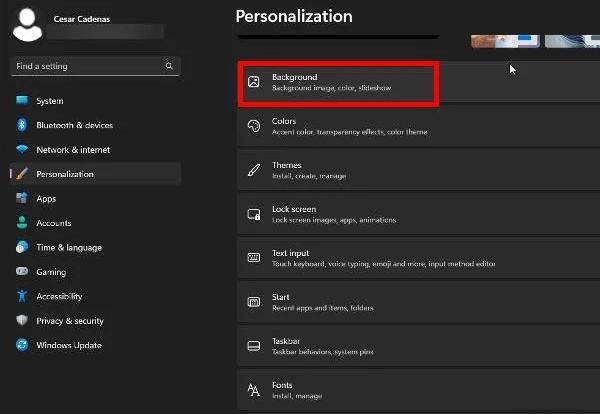Image resolution: width=600 pixels, height=414 pixels.
Task: Click the Windows Update sync icon
Action: tap(22, 345)
